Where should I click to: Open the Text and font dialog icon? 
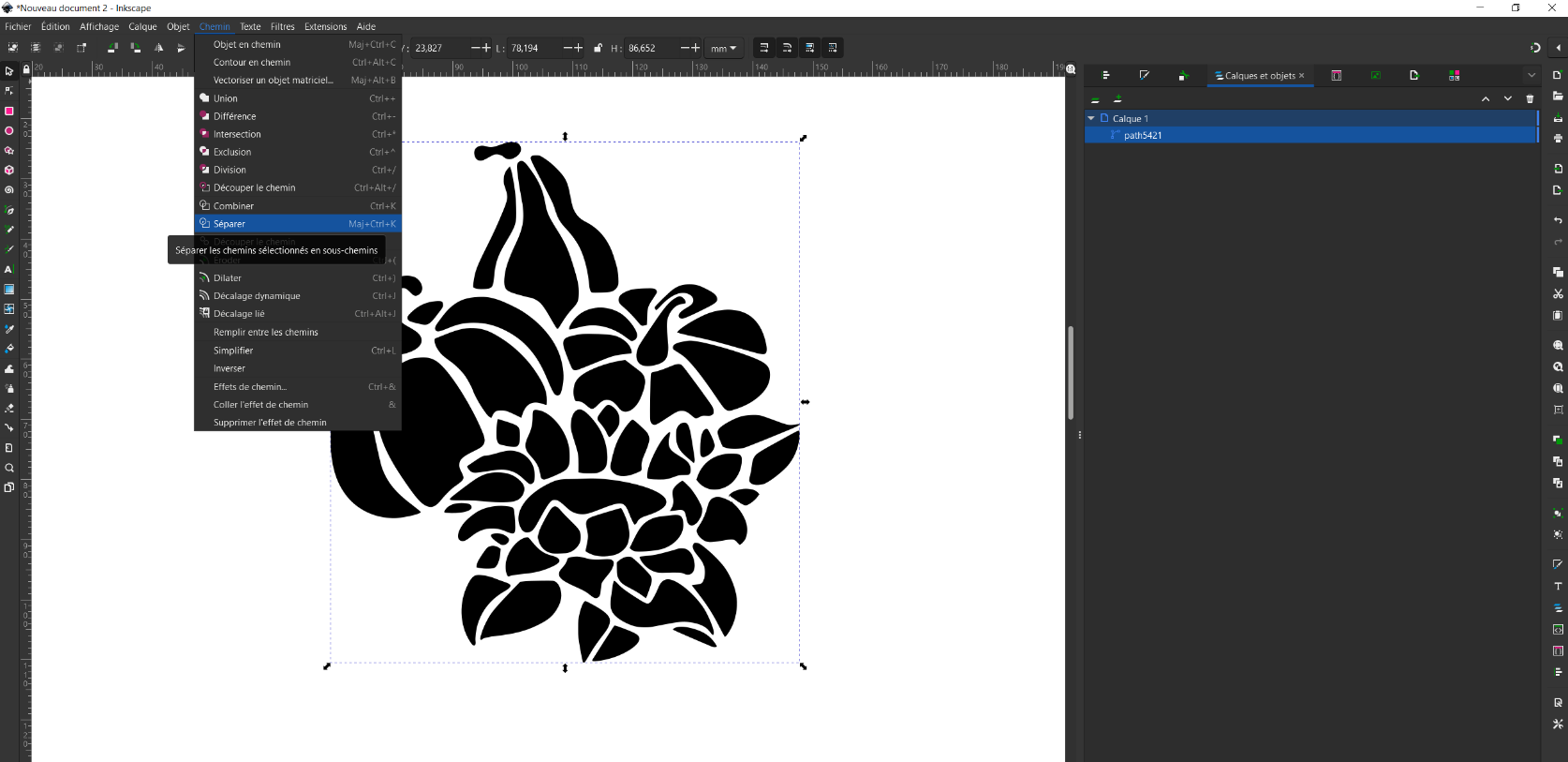[x=1558, y=586]
